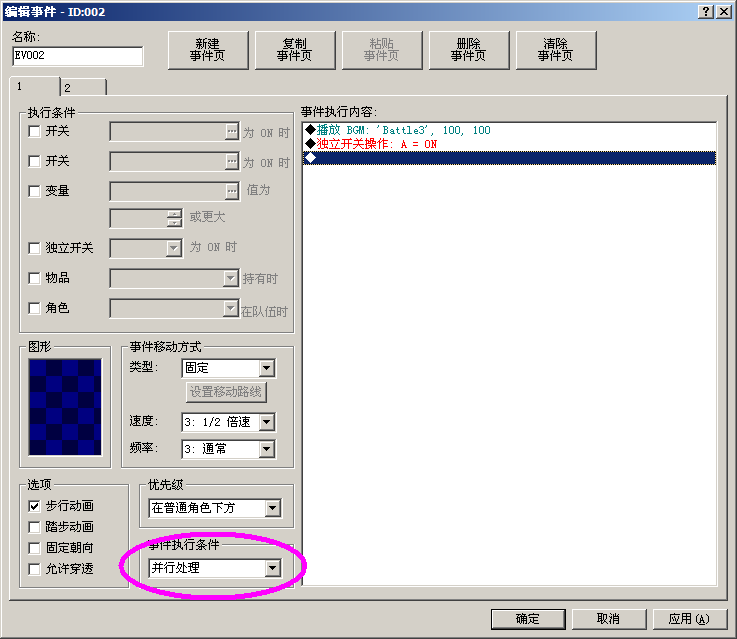Enable the first 开关 switch condition checkbox

(34, 131)
